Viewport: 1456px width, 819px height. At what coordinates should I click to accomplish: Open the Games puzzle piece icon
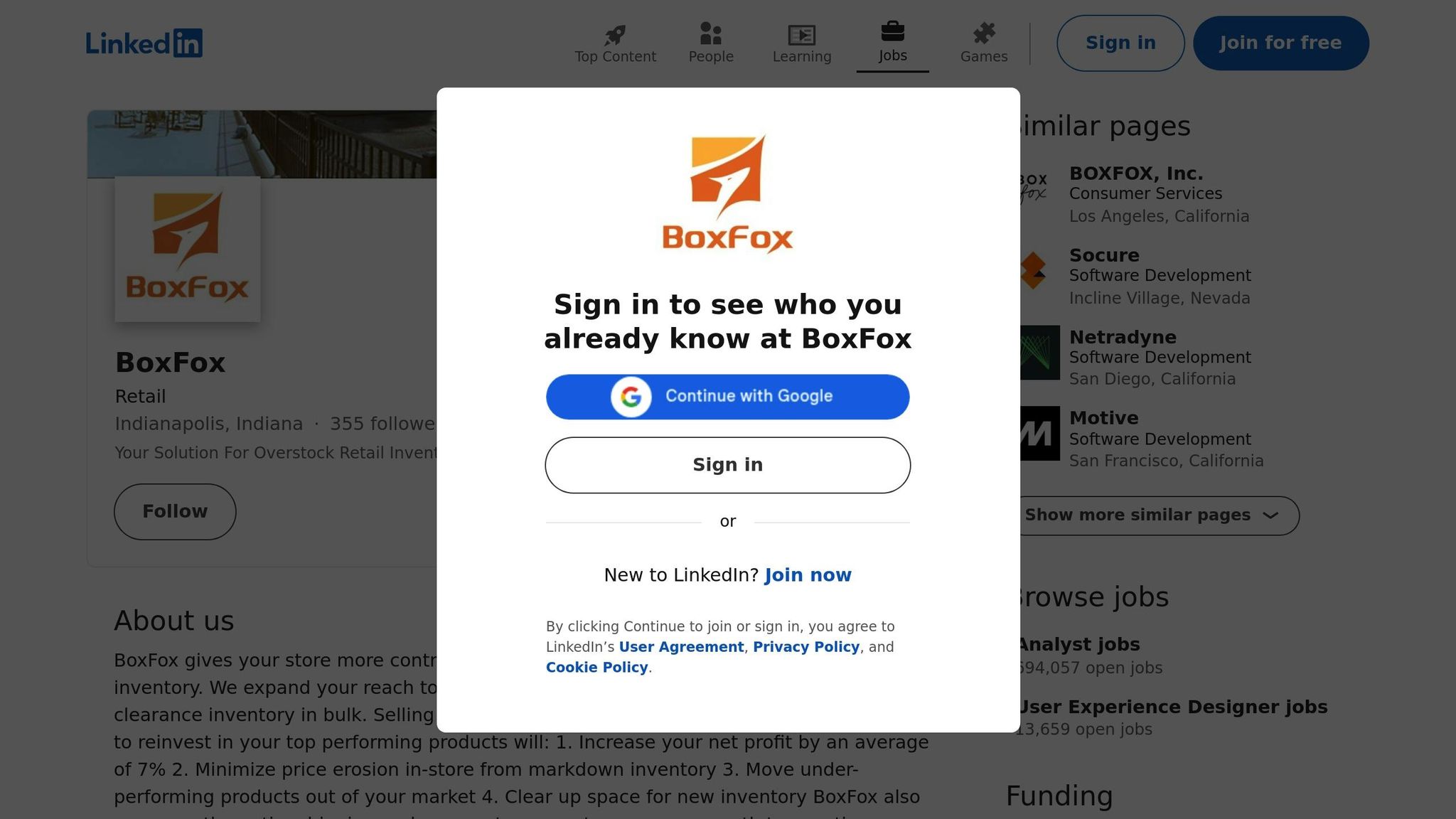(x=984, y=33)
